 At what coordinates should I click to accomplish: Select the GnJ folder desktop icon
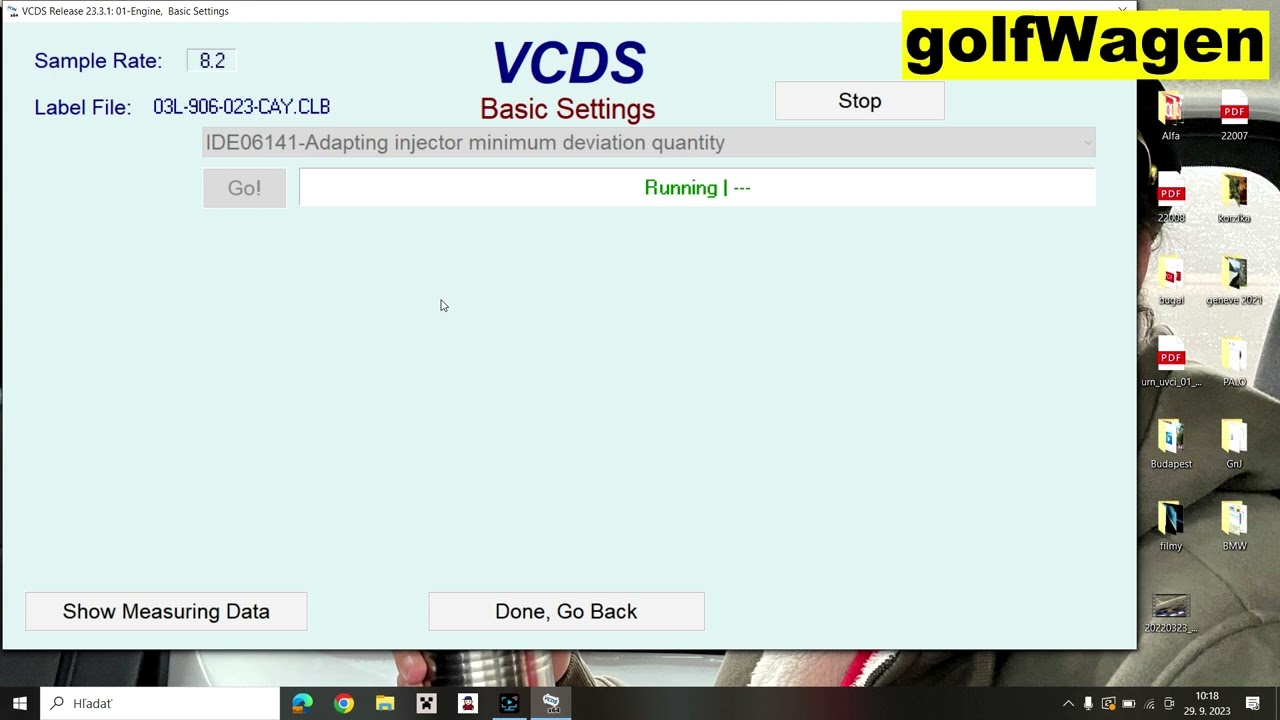pos(1234,444)
